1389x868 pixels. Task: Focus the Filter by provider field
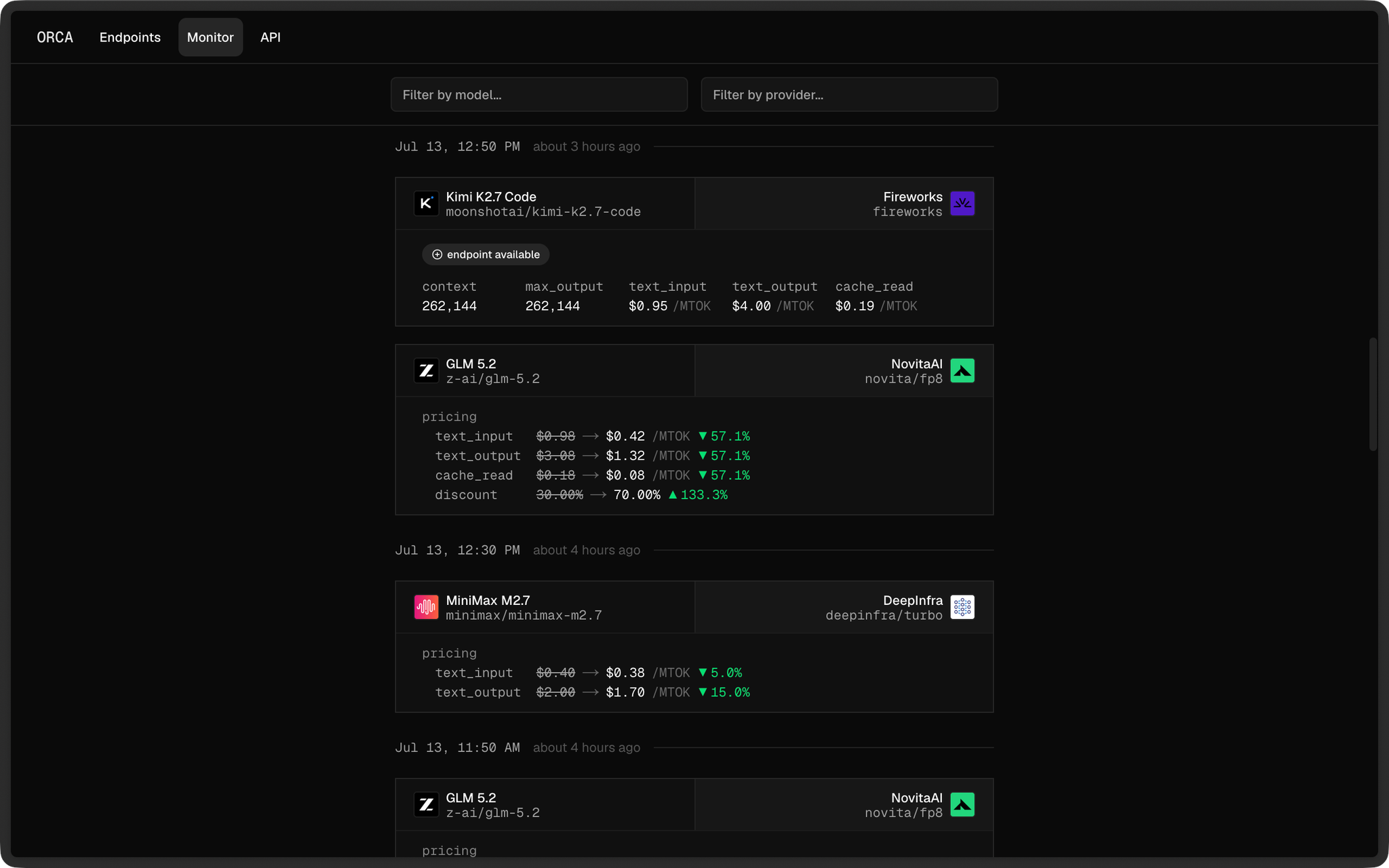[849, 94]
